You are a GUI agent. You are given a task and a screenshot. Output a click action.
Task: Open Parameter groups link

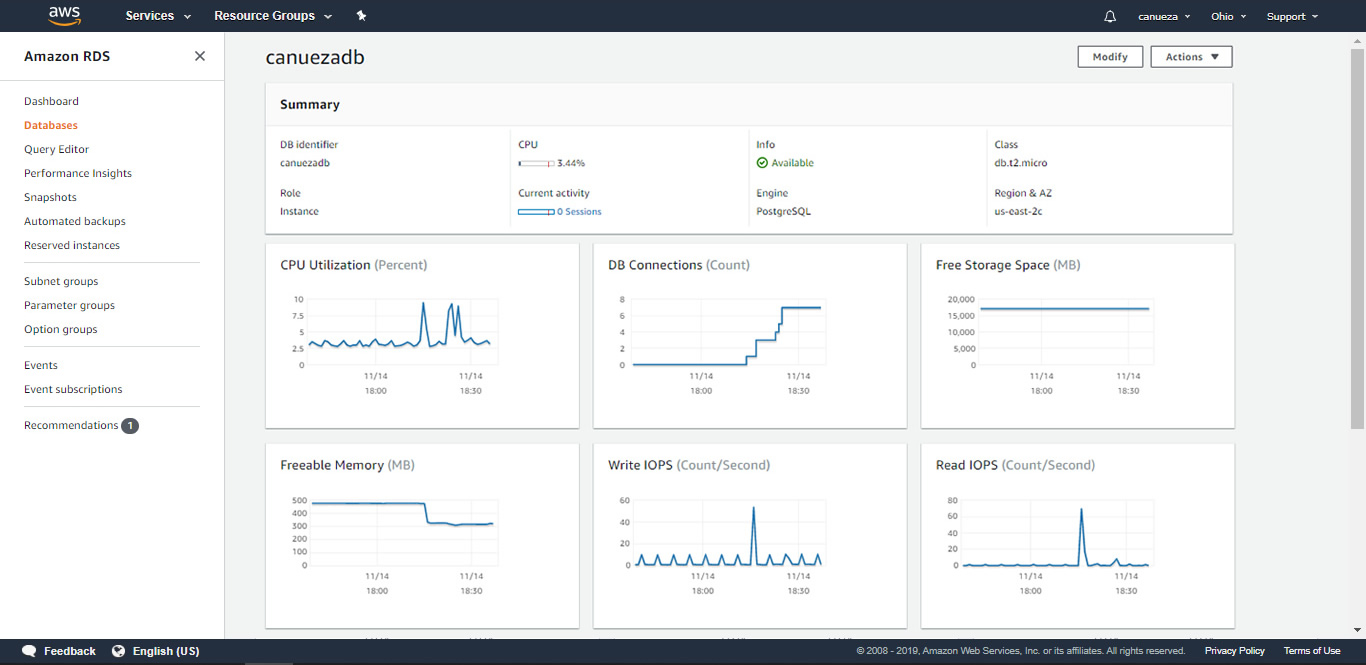point(69,305)
